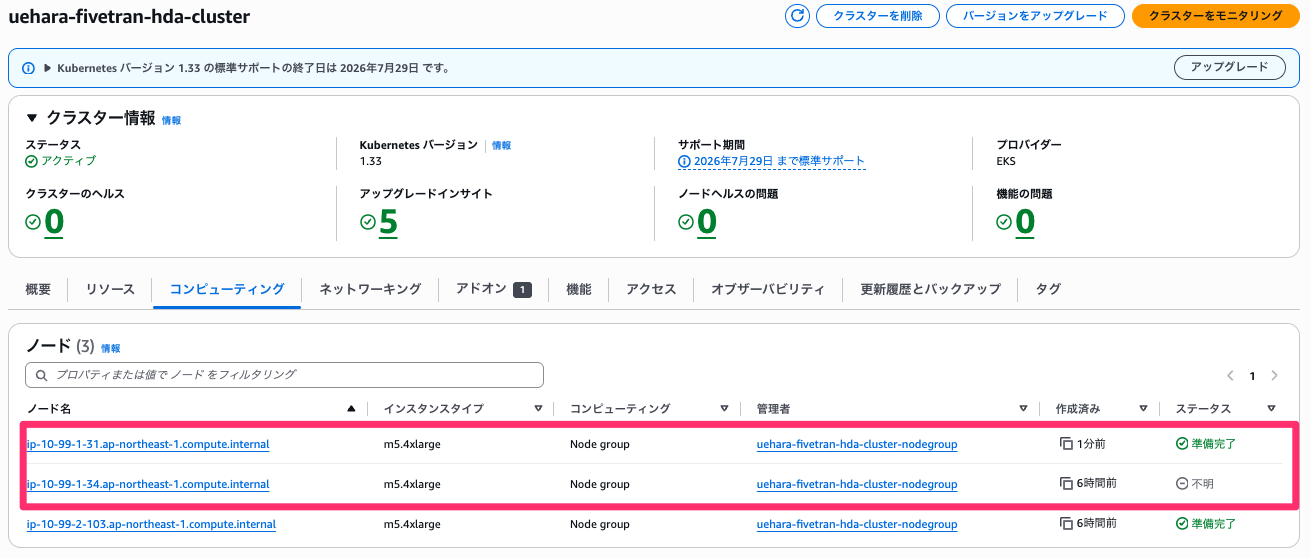The width and height of the screenshot is (1311, 558).
Task: Sort by ステータス column arrow
Action: [x=1271, y=408]
